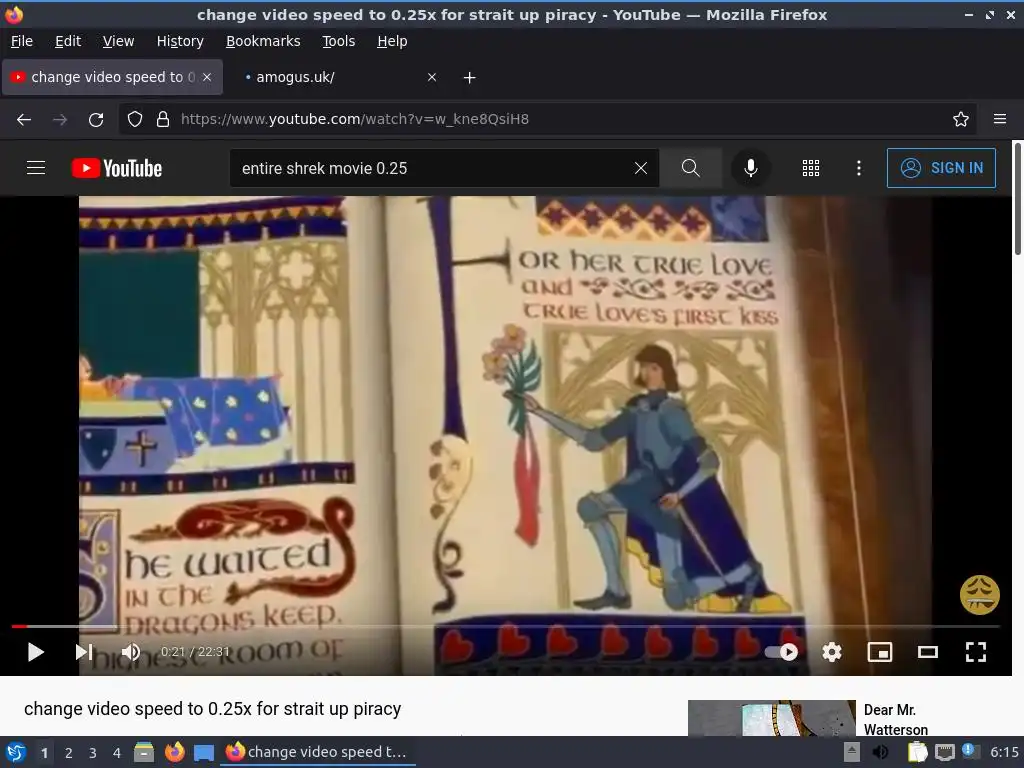Open the Firefox application menu
This screenshot has width=1024, height=768.
[x=999, y=119]
